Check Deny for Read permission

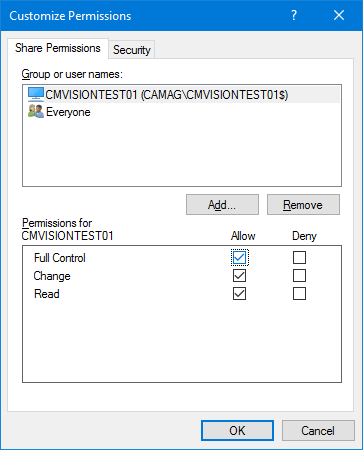[299, 294]
